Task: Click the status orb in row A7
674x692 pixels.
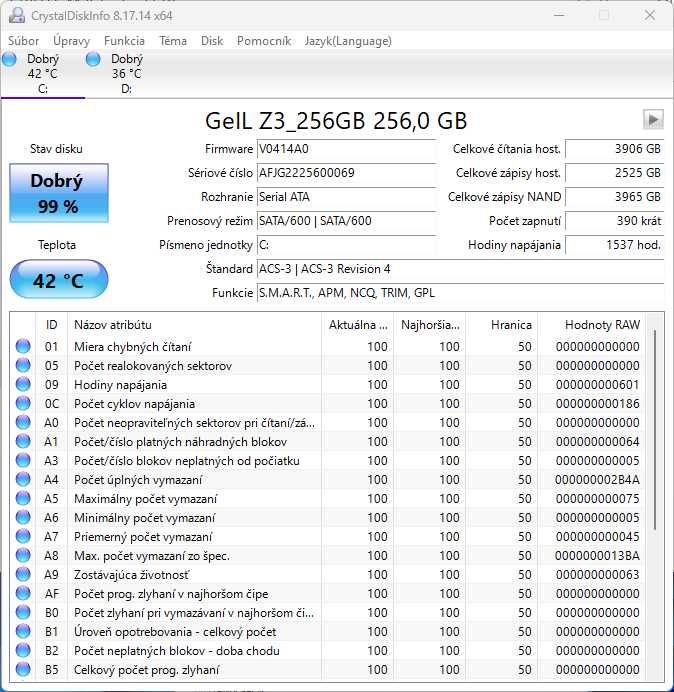Action: 23,536
